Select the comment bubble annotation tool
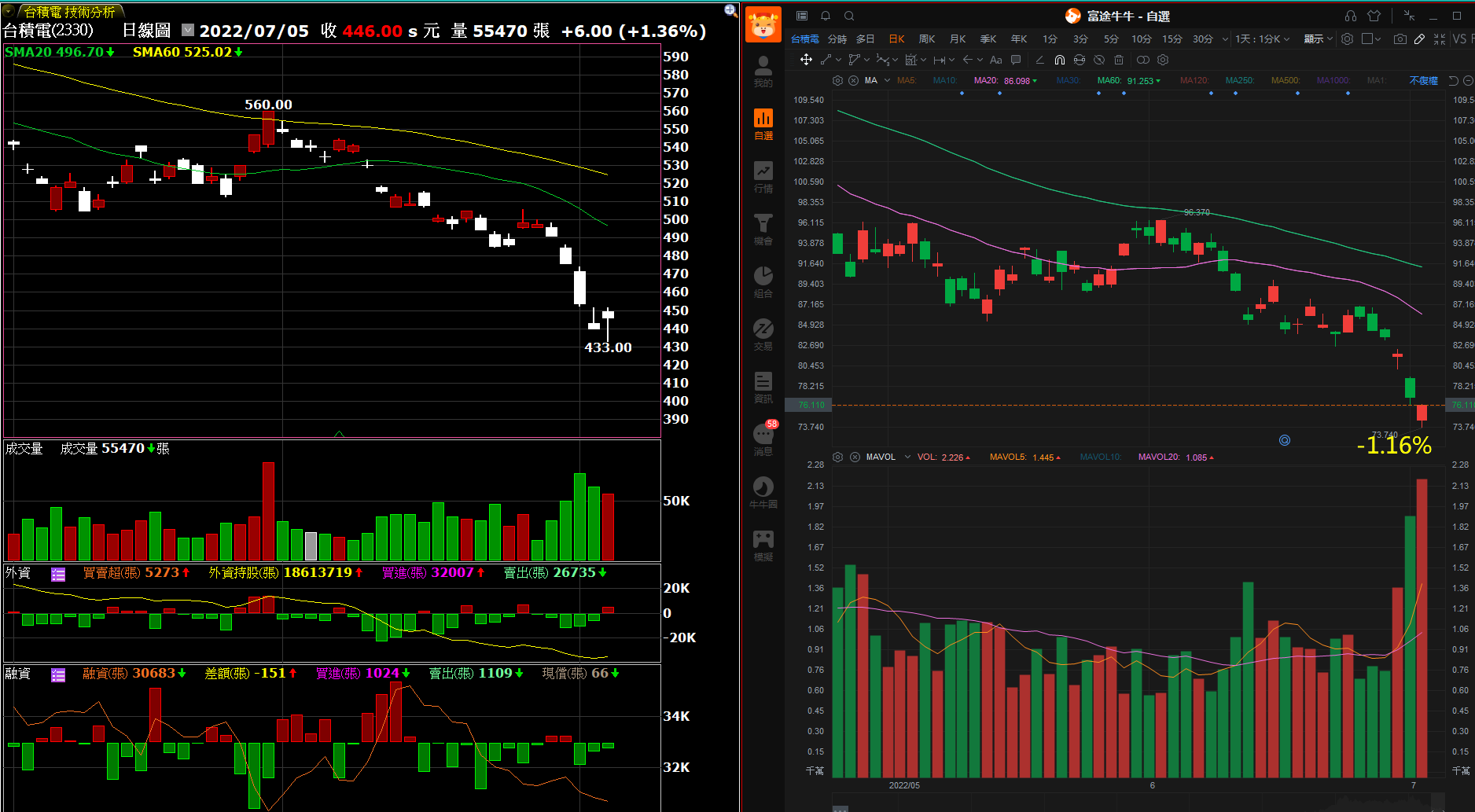 pos(1016,60)
